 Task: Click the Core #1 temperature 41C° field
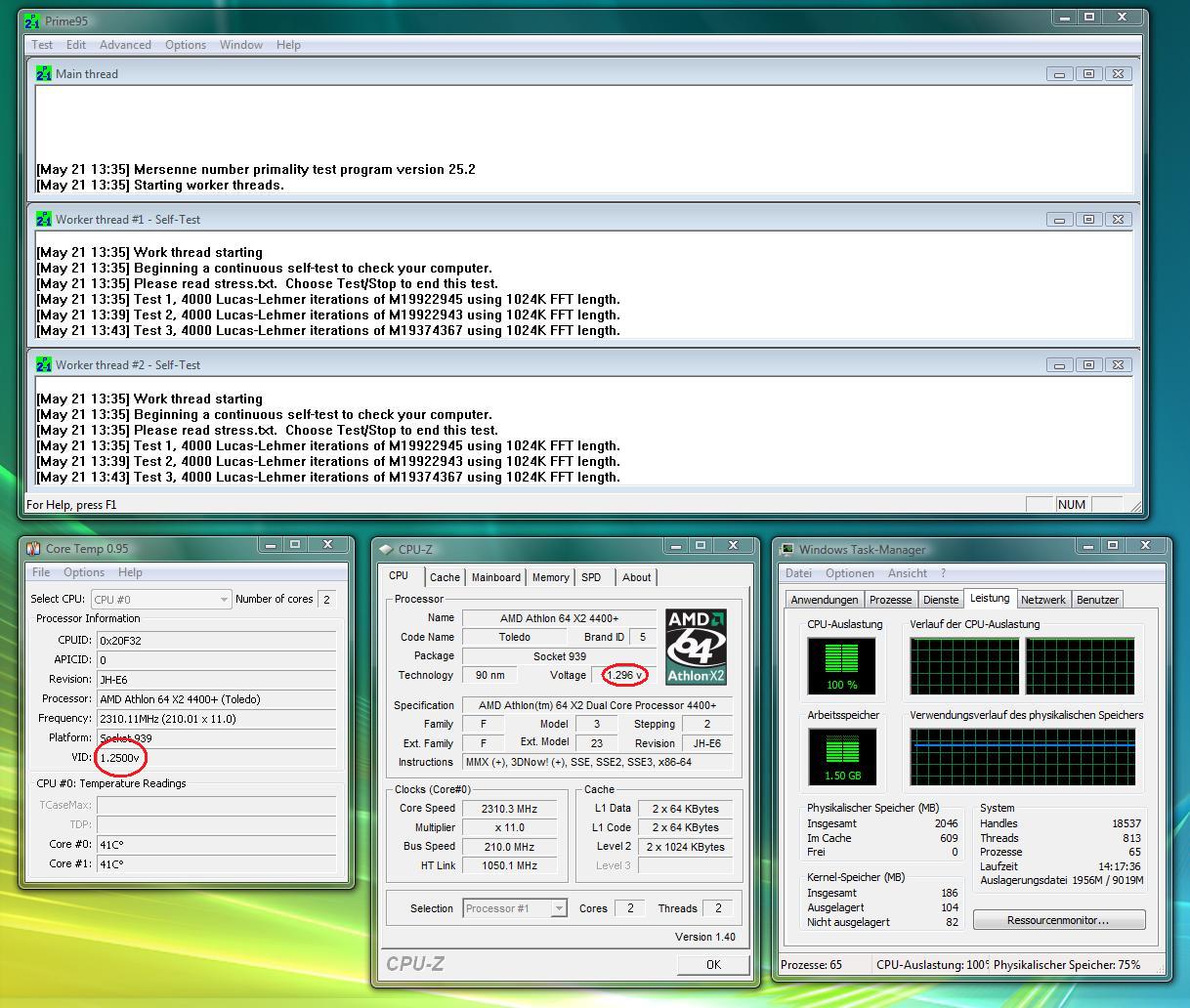tap(216, 864)
